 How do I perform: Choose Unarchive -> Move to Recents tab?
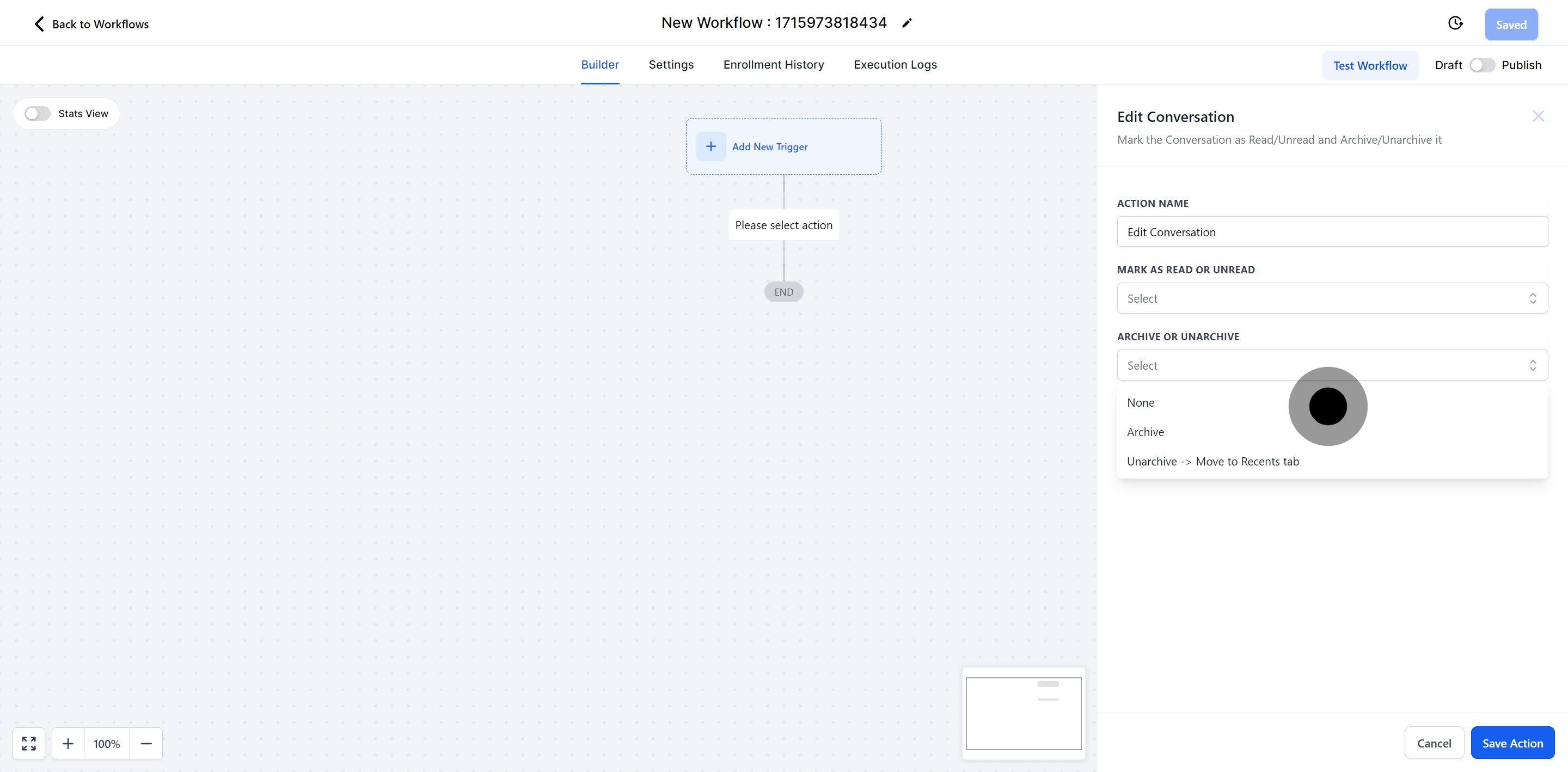tap(1212, 462)
